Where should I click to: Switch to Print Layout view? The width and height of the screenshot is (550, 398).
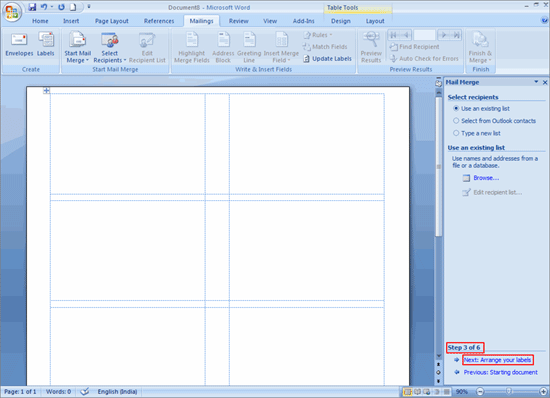pos(407,392)
